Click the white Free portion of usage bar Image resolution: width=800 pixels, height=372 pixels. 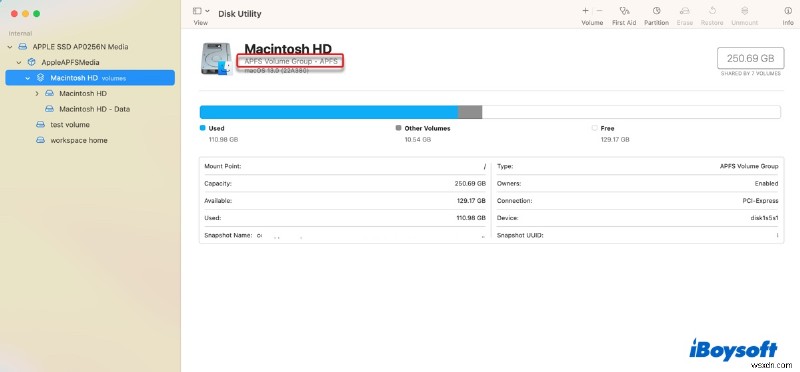click(631, 112)
